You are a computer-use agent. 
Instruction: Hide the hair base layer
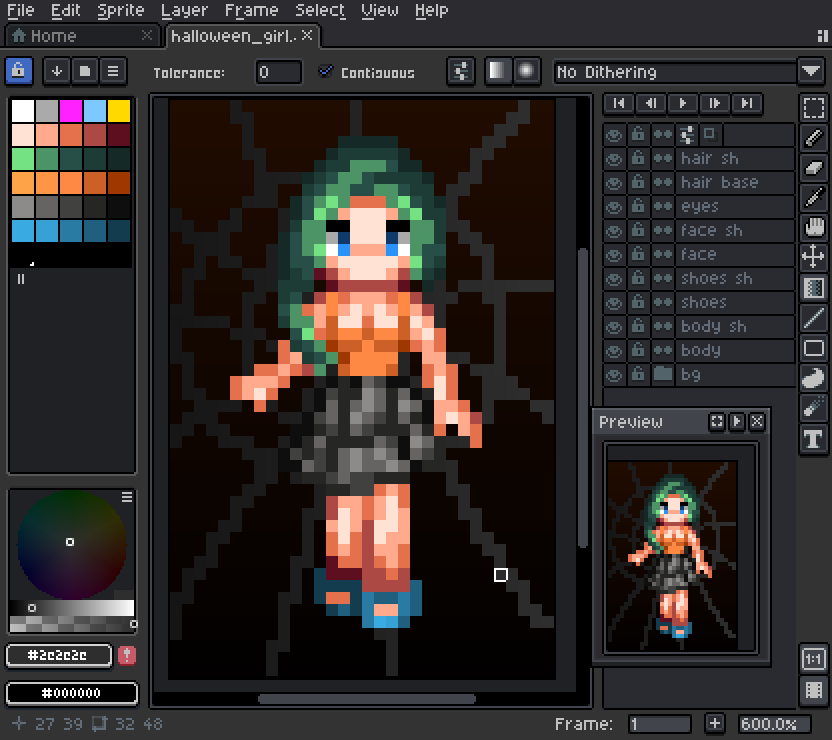pyautogui.click(x=614, y=182)
